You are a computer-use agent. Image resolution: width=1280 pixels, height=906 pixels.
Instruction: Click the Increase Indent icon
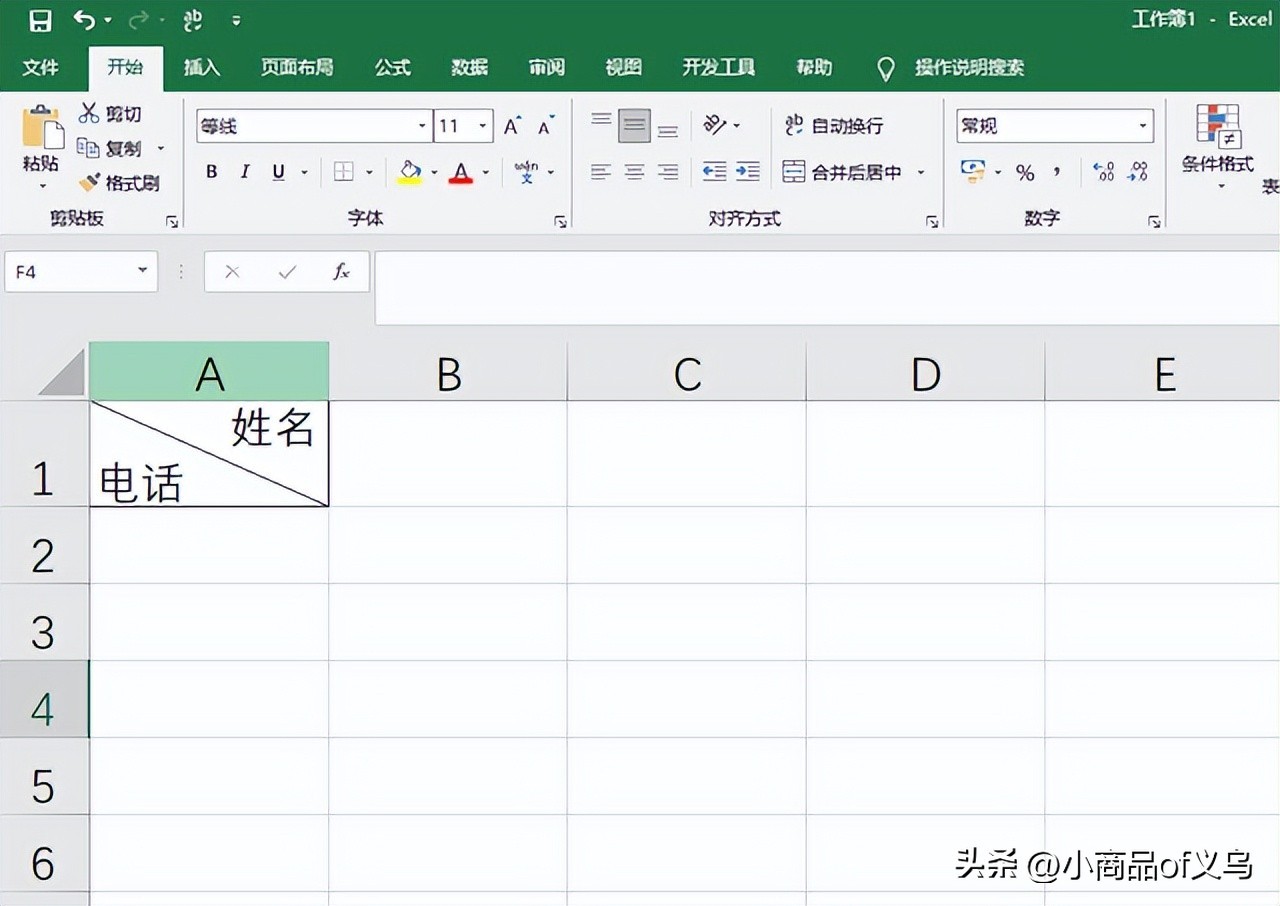(748, 172)
